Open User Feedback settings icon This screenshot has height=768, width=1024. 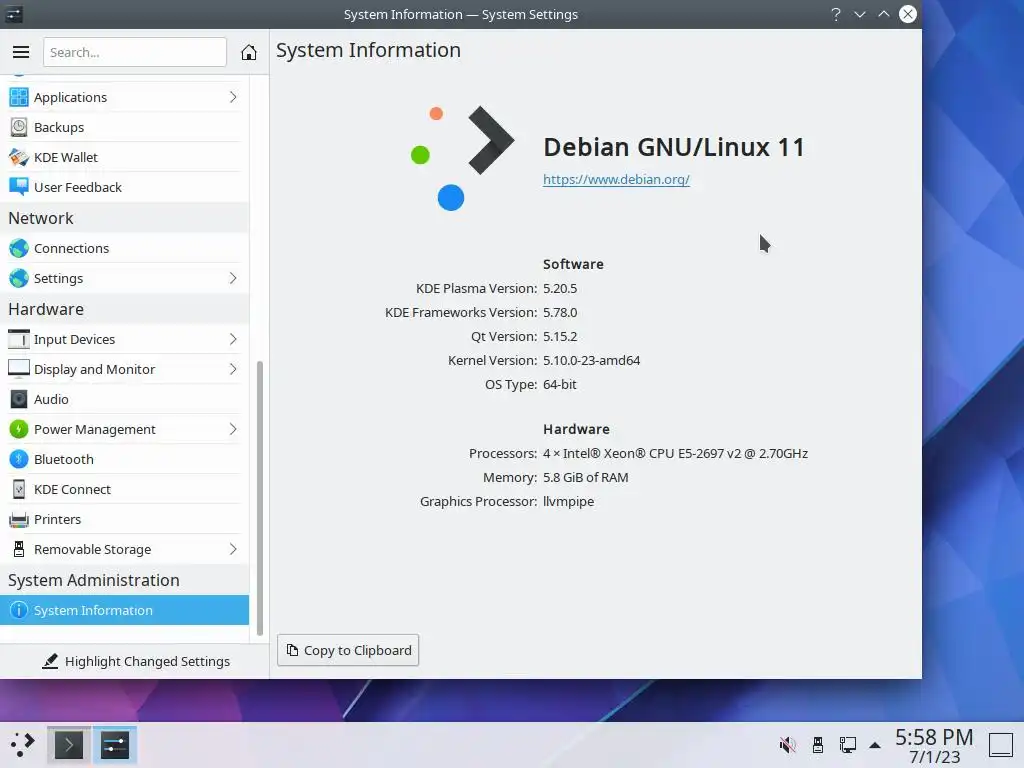coord(19,187)
